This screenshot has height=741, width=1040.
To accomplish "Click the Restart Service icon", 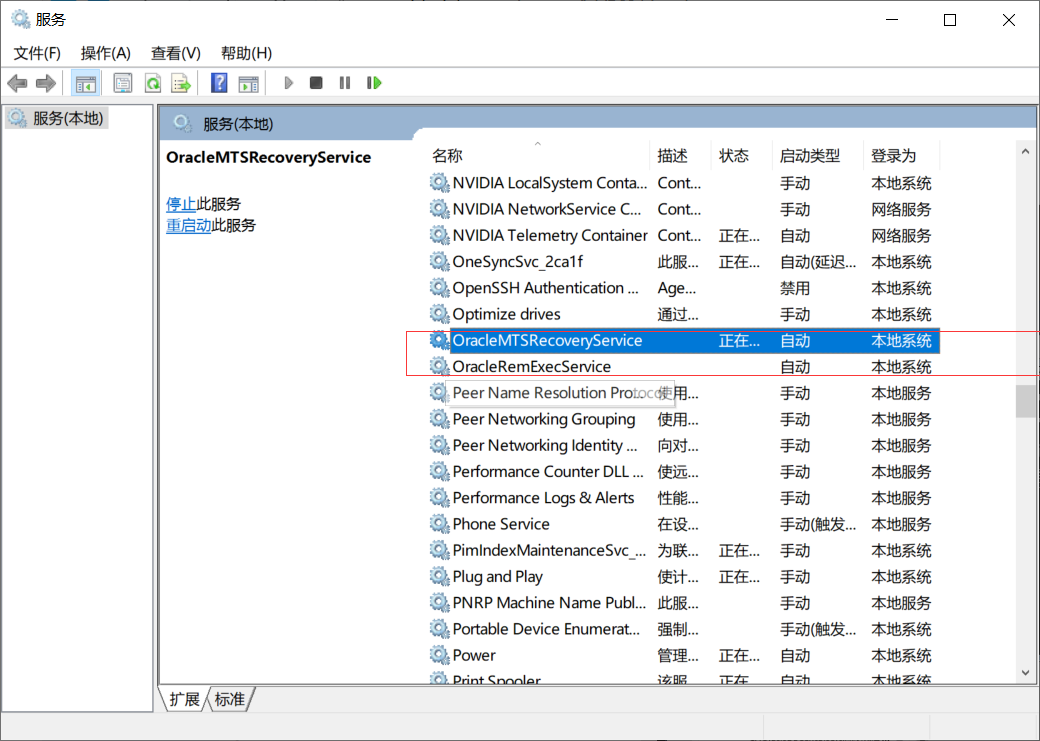I will pyautogui.click(x=374, y=83).
